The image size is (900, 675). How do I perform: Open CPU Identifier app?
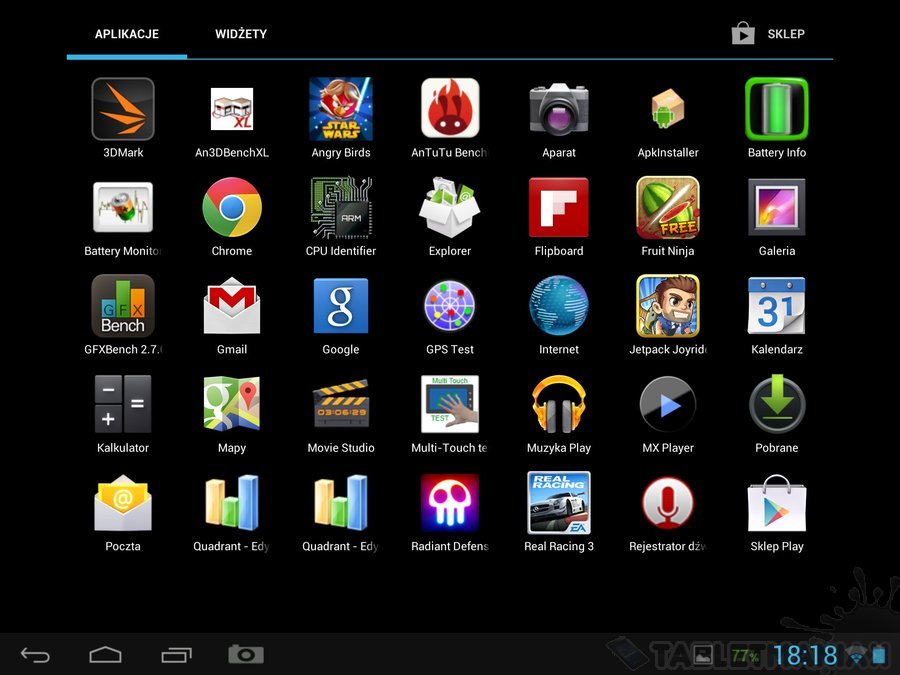340,207
